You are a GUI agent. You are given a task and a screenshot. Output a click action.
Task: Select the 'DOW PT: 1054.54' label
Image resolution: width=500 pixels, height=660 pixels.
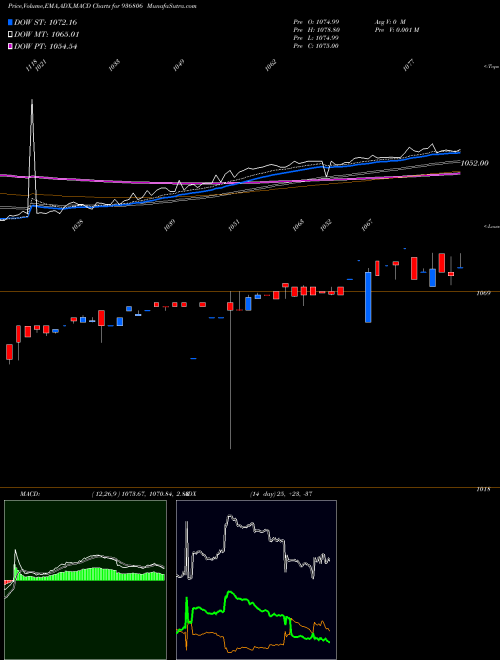(45, 46)
